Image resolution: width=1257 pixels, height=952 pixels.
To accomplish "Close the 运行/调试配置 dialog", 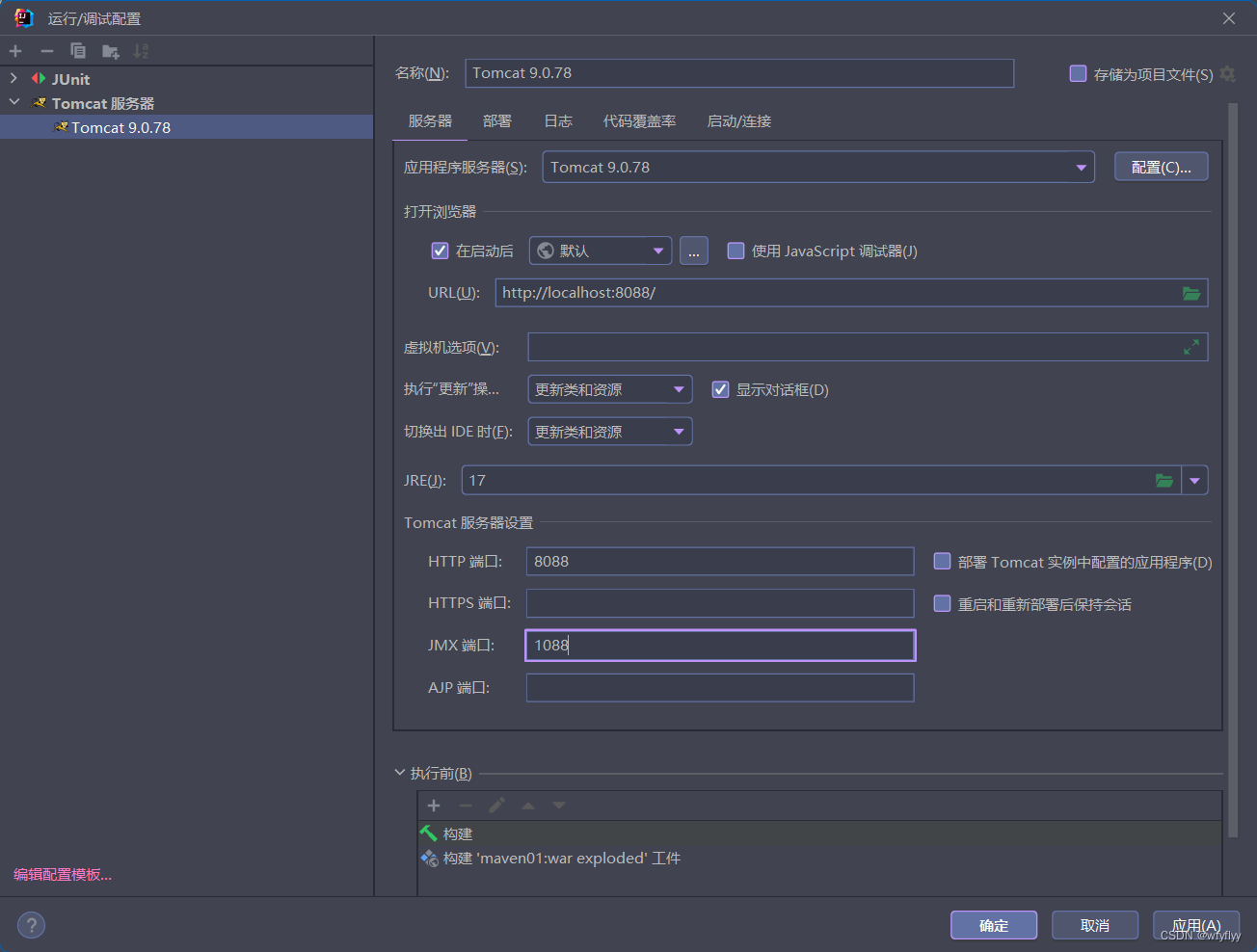I will (x=1229, y=18).
